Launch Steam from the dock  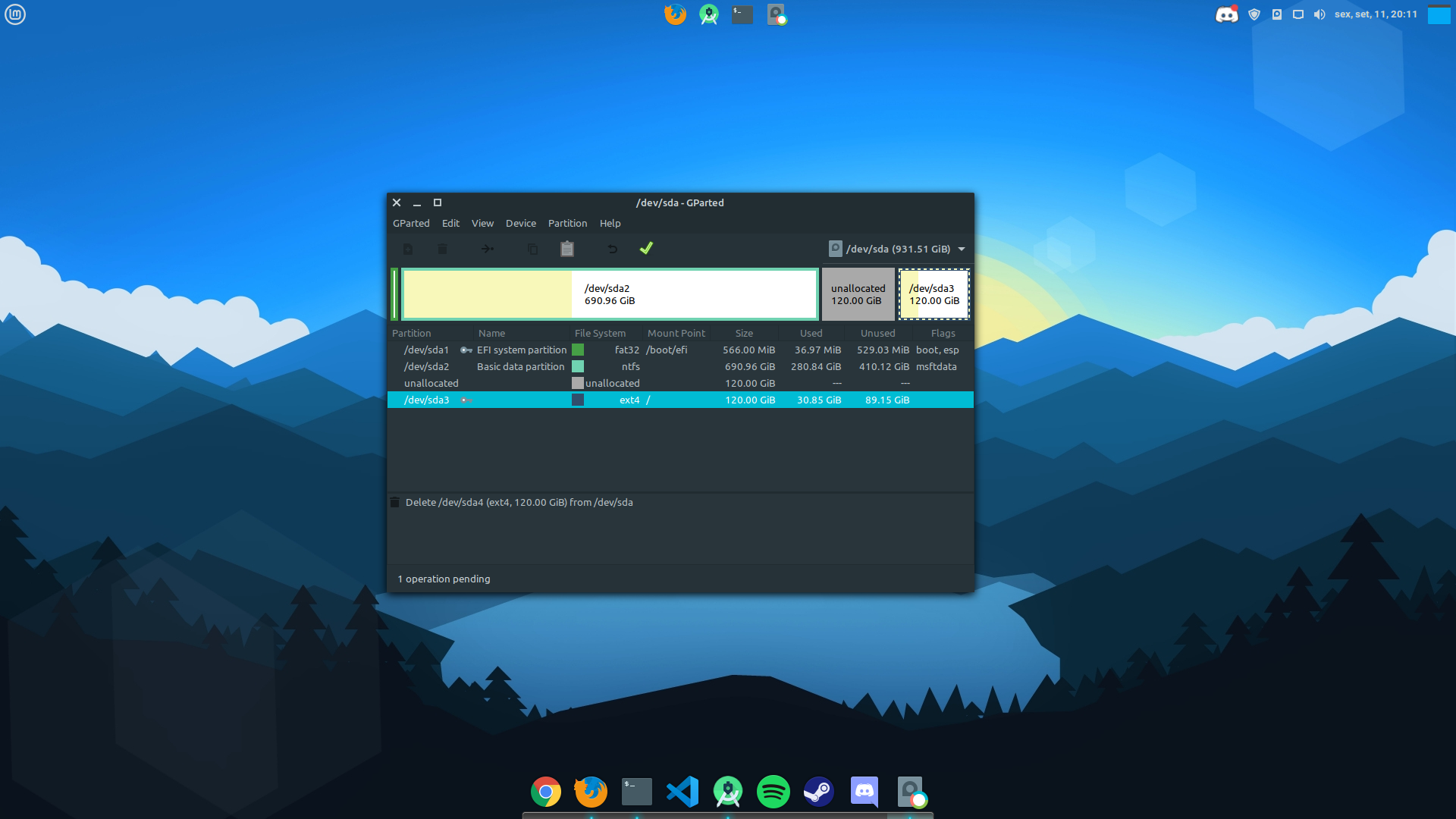(819, 792)
